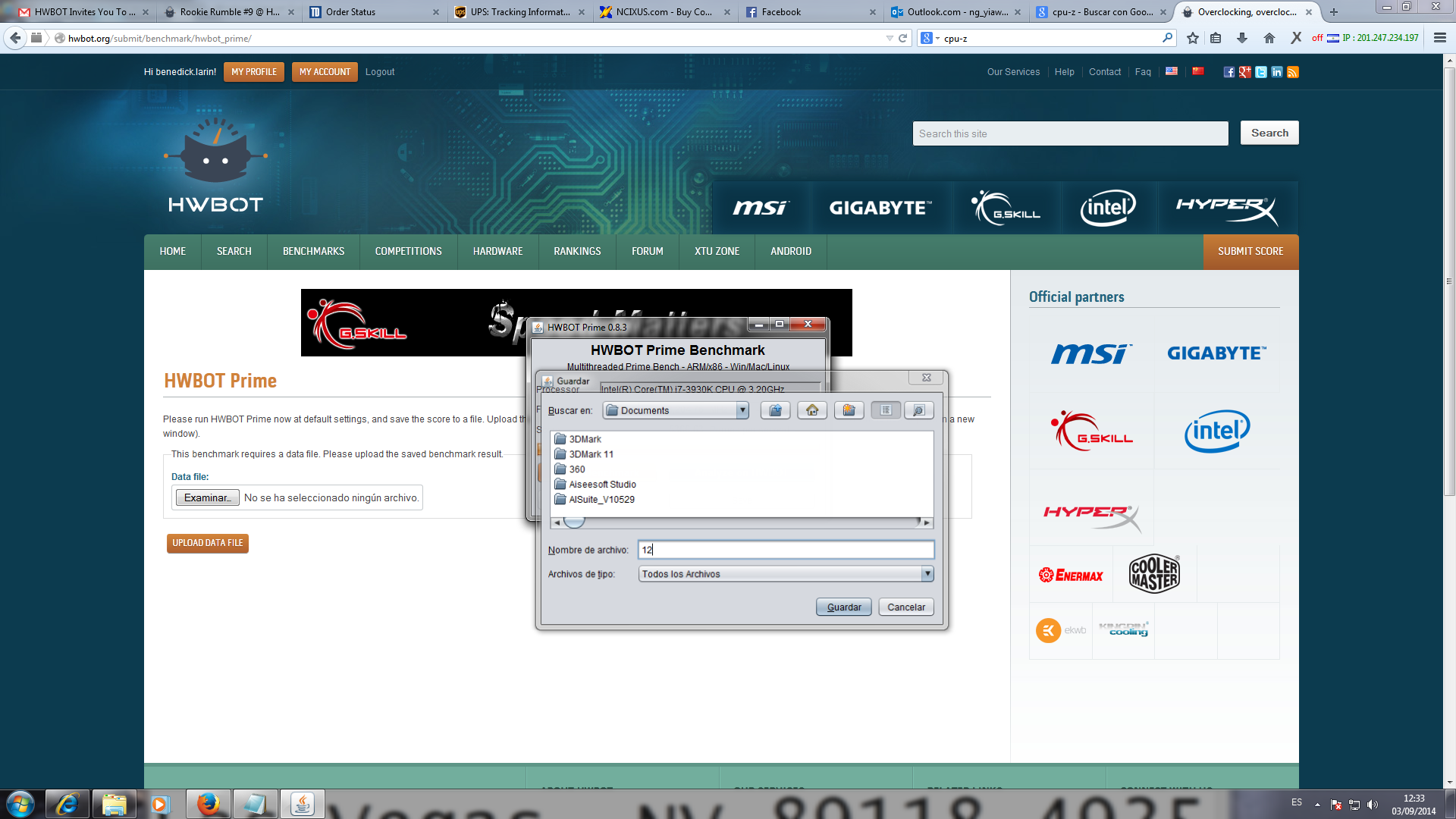
Task: Click the SUBMIT SCORE button
Action: click(1250, 252)
